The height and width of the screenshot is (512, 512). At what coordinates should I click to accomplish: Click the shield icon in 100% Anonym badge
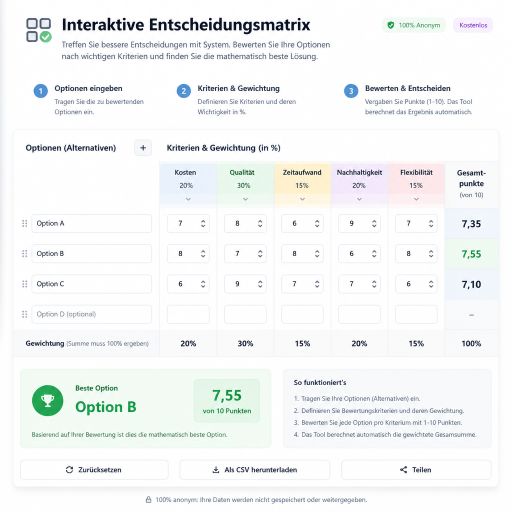click(391, 25)
